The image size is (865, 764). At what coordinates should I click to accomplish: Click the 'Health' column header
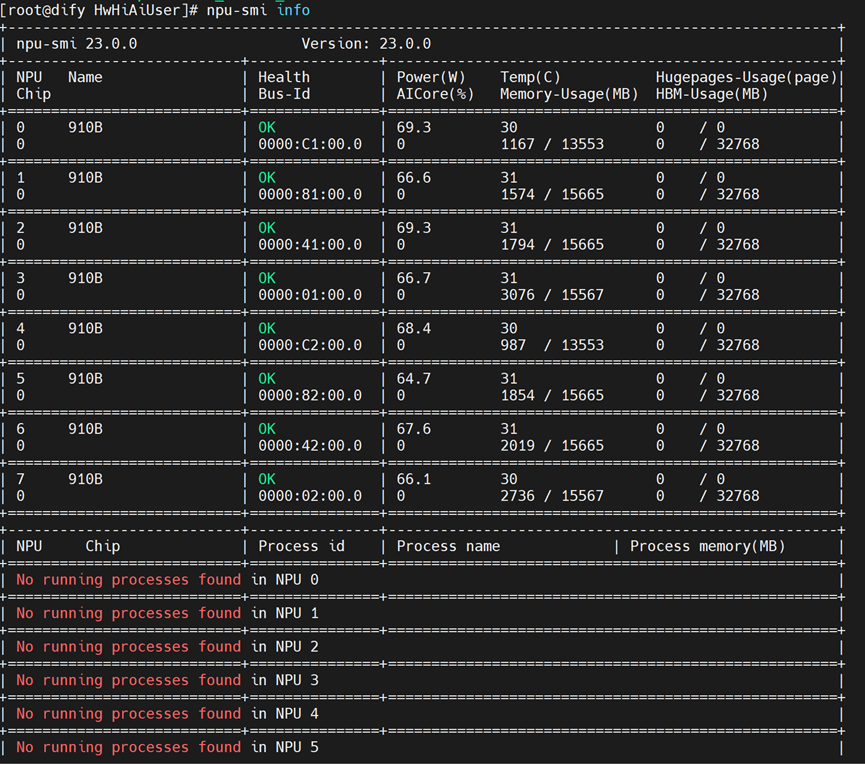[x=284, y=77]
